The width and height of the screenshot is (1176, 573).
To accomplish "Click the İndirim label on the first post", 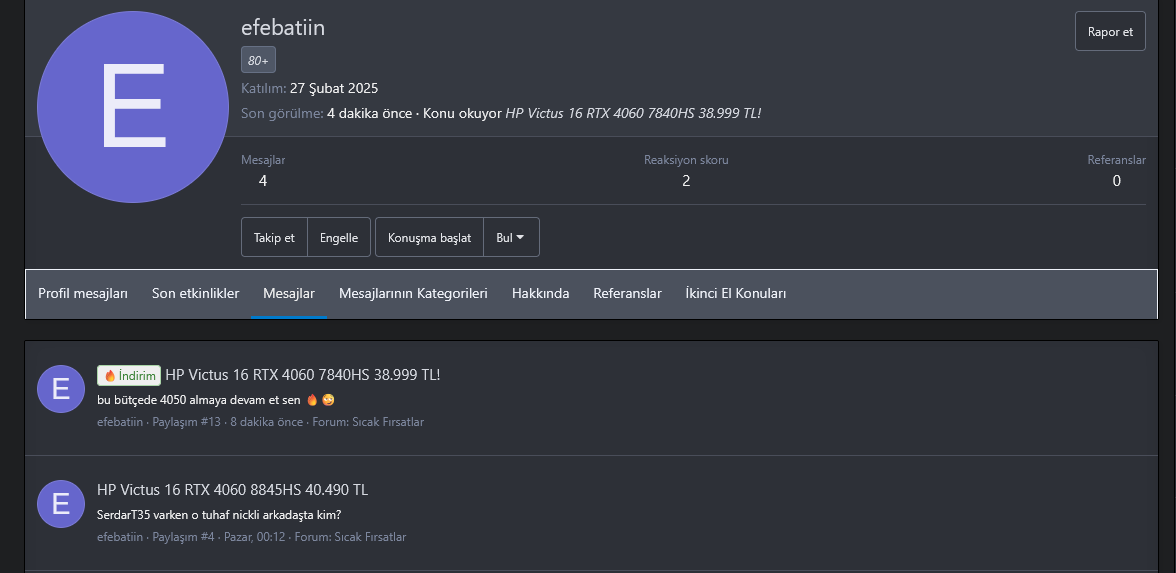I will pyautogui.click(x=129, y=375).
